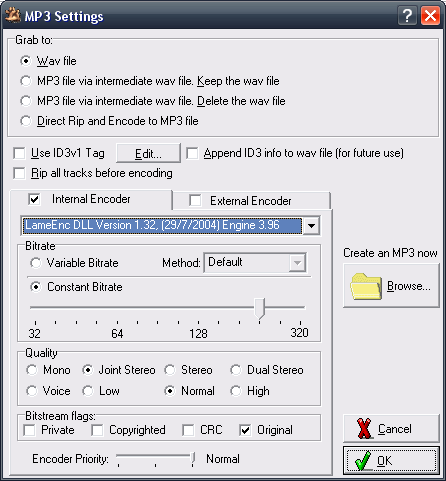Click the yellow folder Browse icon
Image resolution: width=446 pixels, height=481 pixels.
coord(366,286)
